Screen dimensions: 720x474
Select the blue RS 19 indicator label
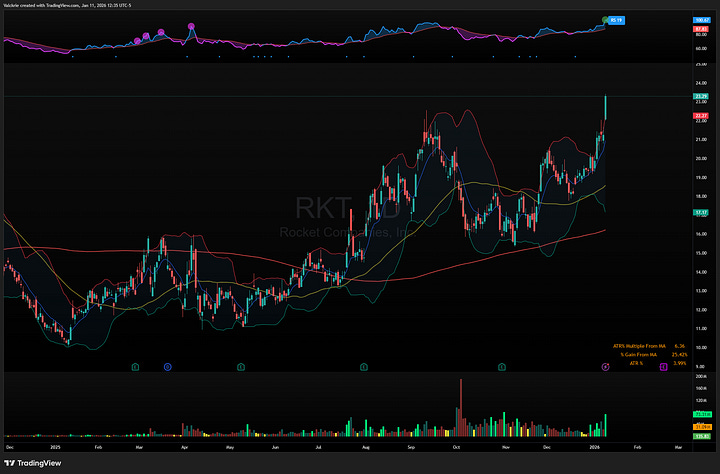coord(617,20)
